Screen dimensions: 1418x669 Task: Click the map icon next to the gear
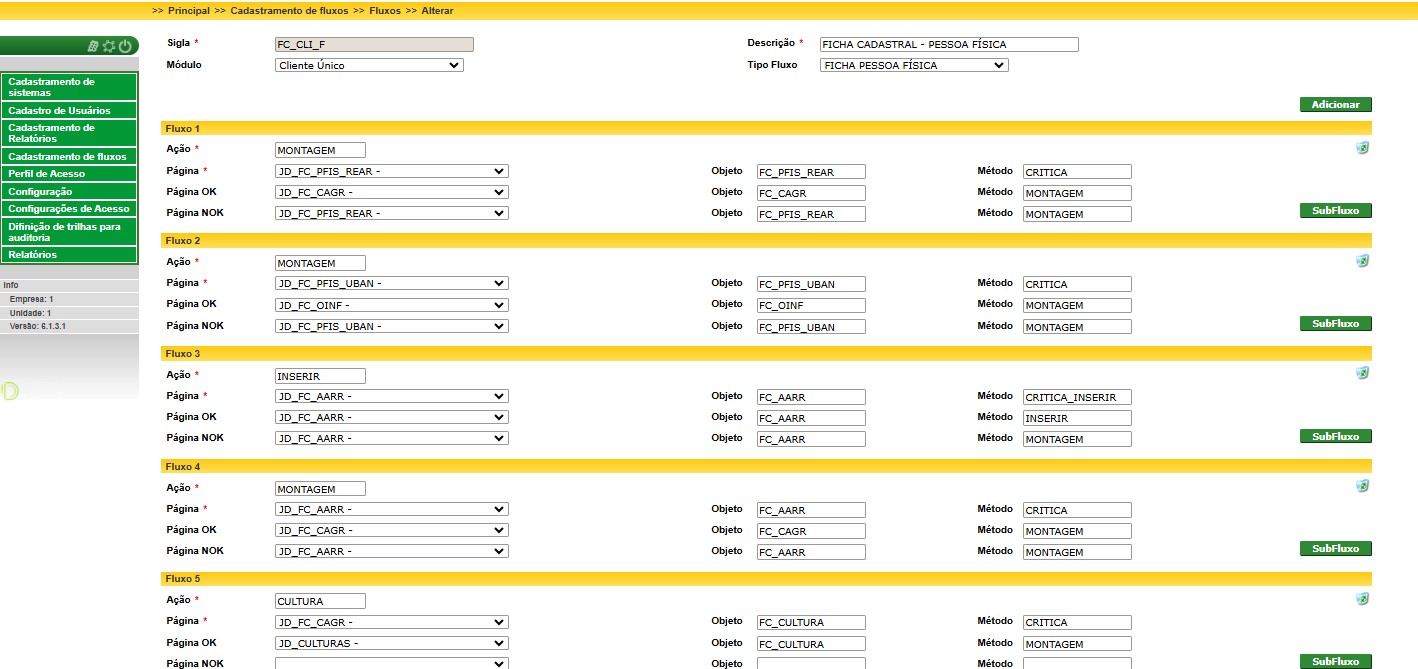tap(93, 46)
